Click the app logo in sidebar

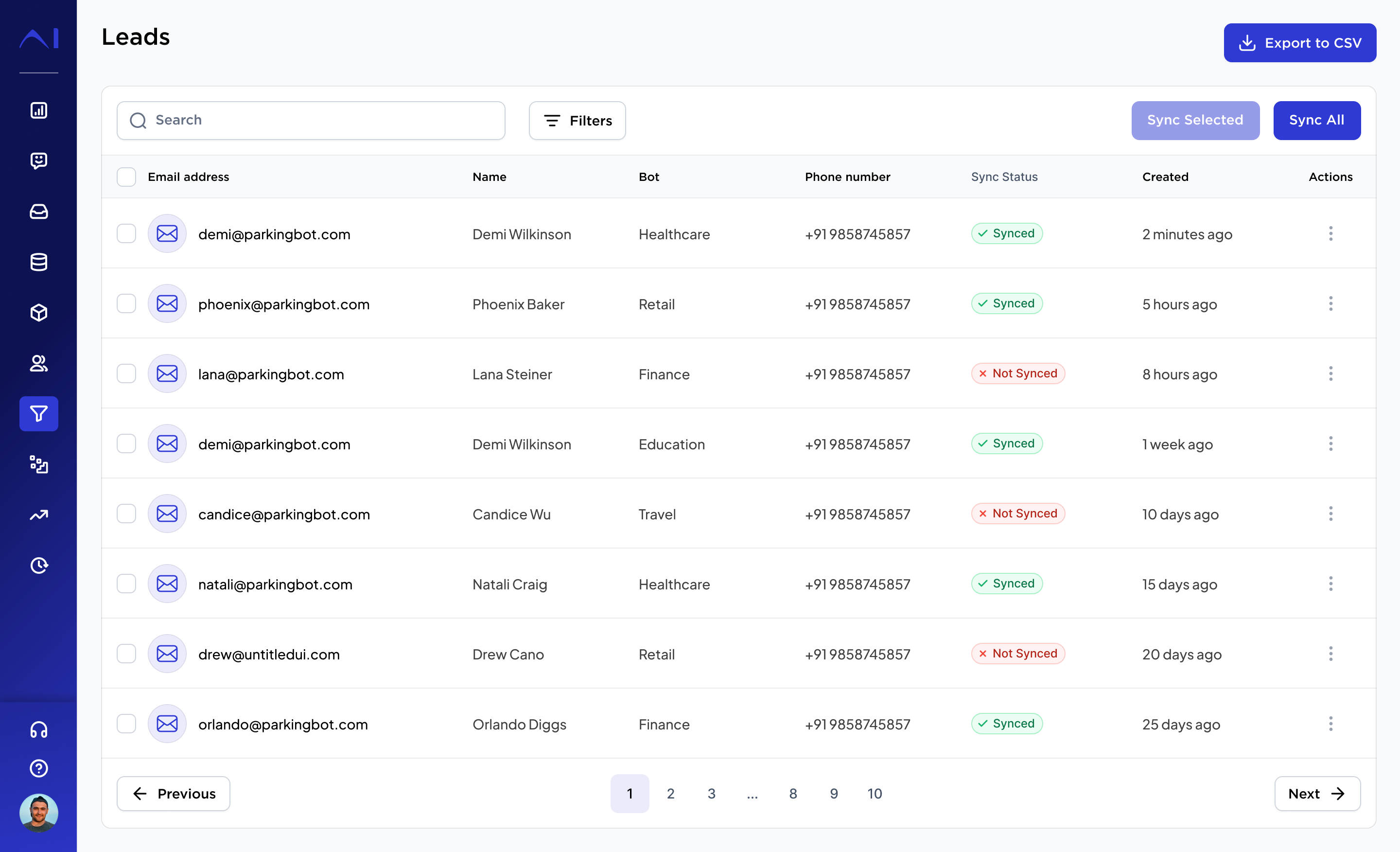[x=38, y=38]
